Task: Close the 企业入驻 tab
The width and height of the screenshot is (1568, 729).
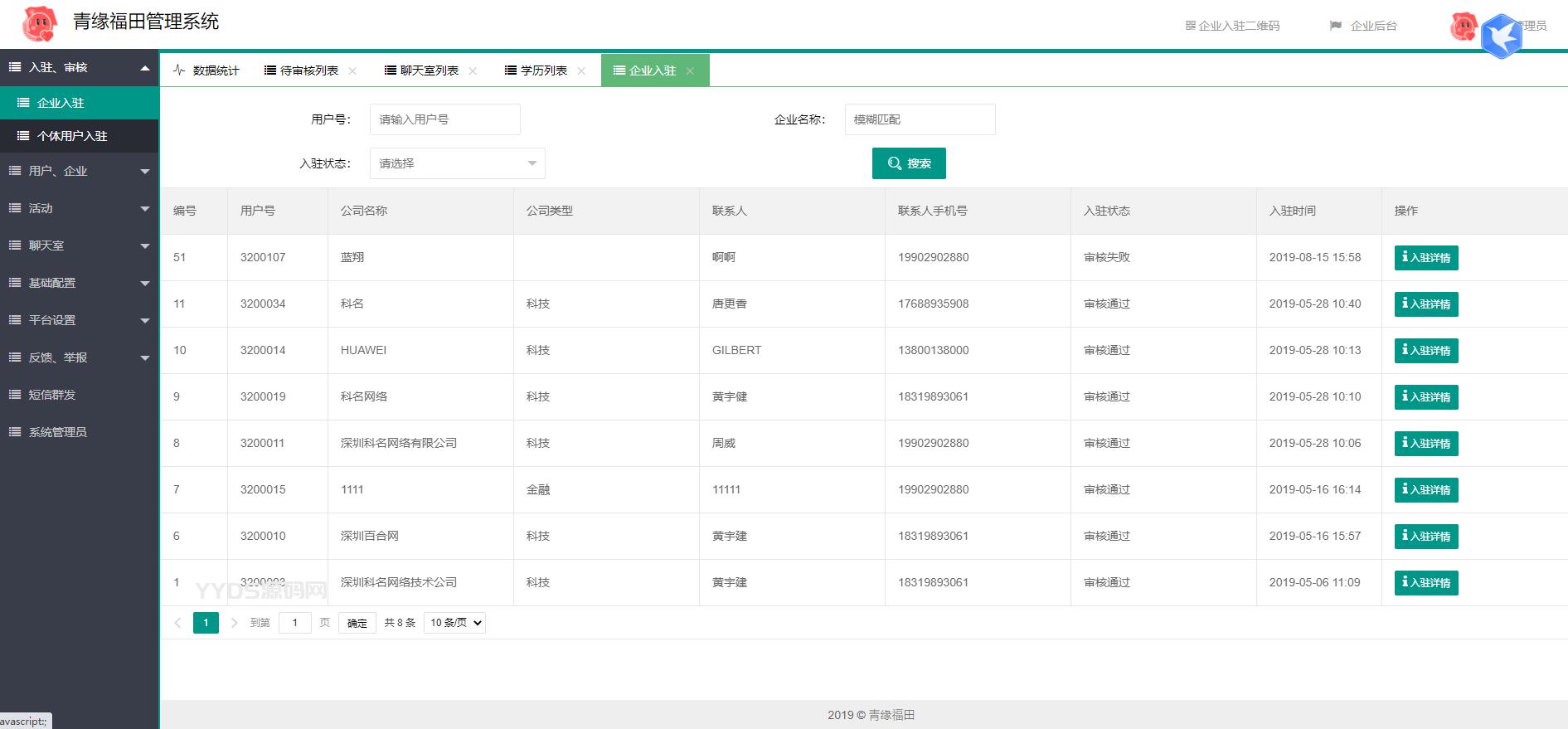Action: pyautogui.click(x=690, y=70)
